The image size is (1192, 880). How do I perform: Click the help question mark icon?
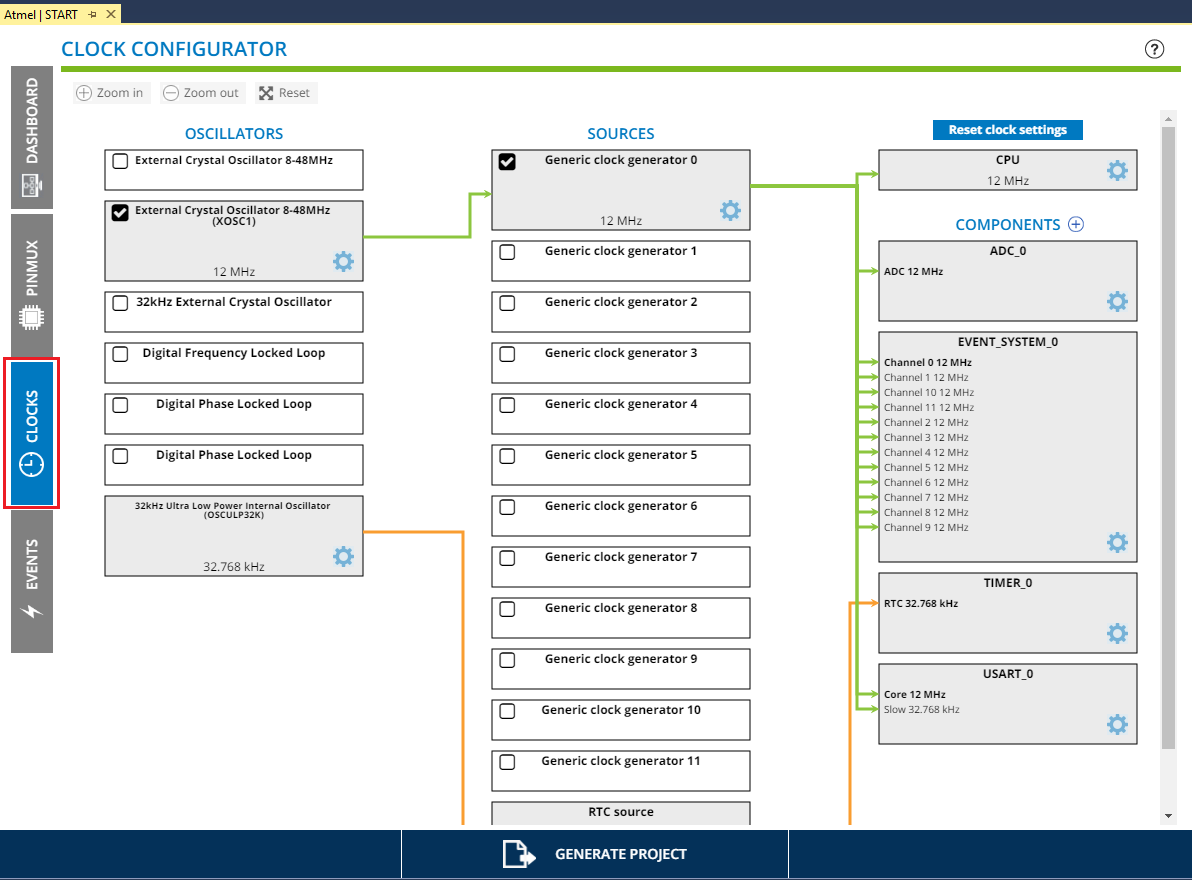click(1155, 49)
